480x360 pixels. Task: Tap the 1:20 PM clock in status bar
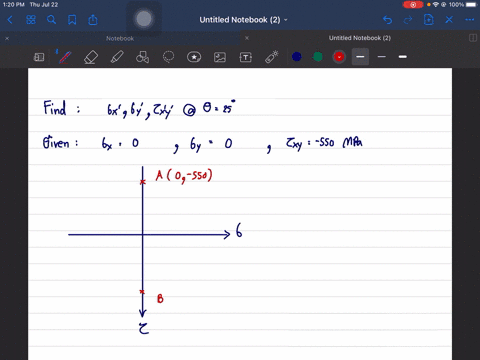[14, 5]
